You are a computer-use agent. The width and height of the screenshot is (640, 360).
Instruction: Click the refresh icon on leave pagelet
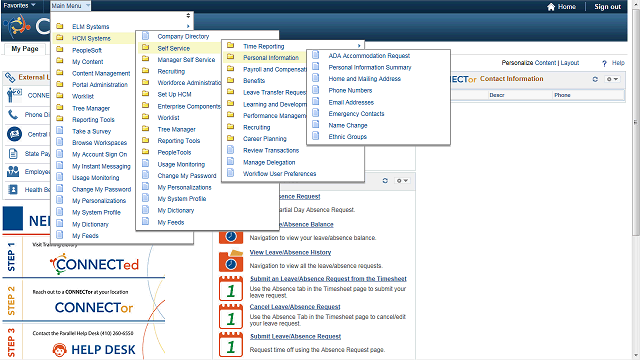pos(385,180)
